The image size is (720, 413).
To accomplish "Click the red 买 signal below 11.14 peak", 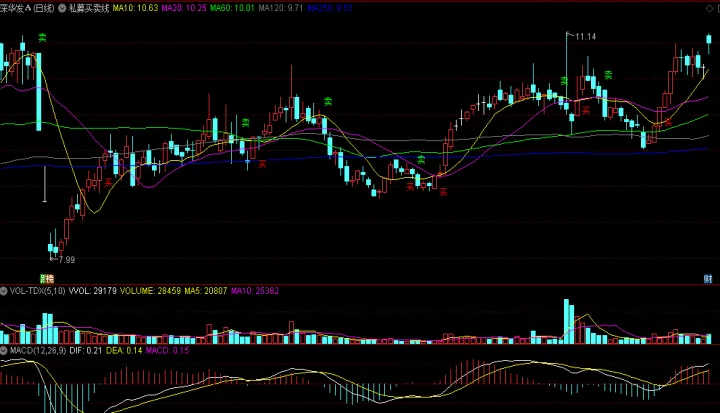I will [585, 110].
